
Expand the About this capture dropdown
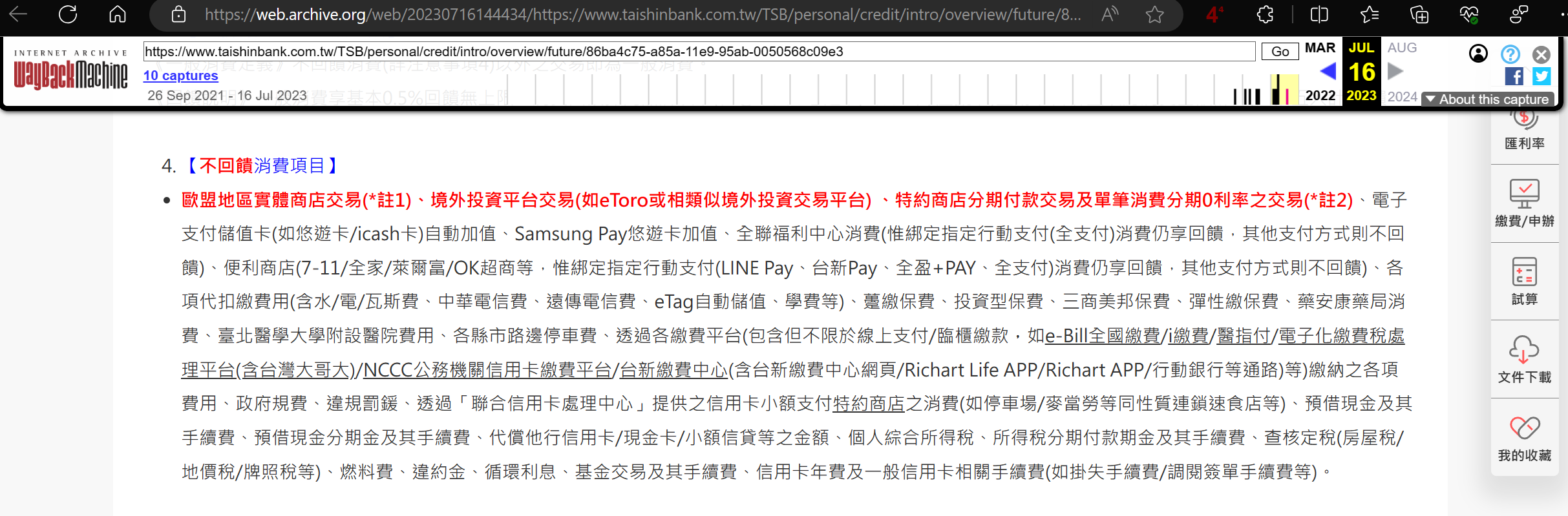(1488, 99)
